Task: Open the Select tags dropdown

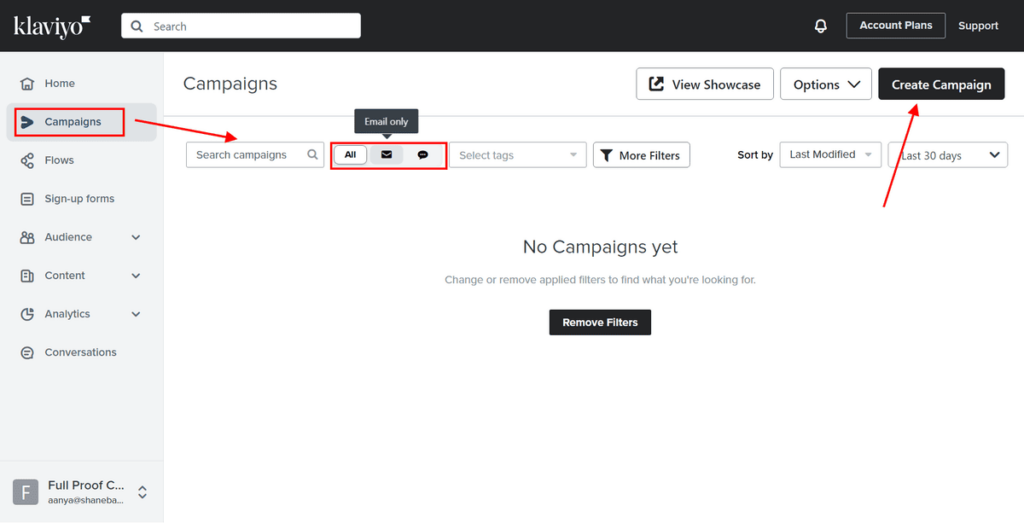Action: click(518, 155)
